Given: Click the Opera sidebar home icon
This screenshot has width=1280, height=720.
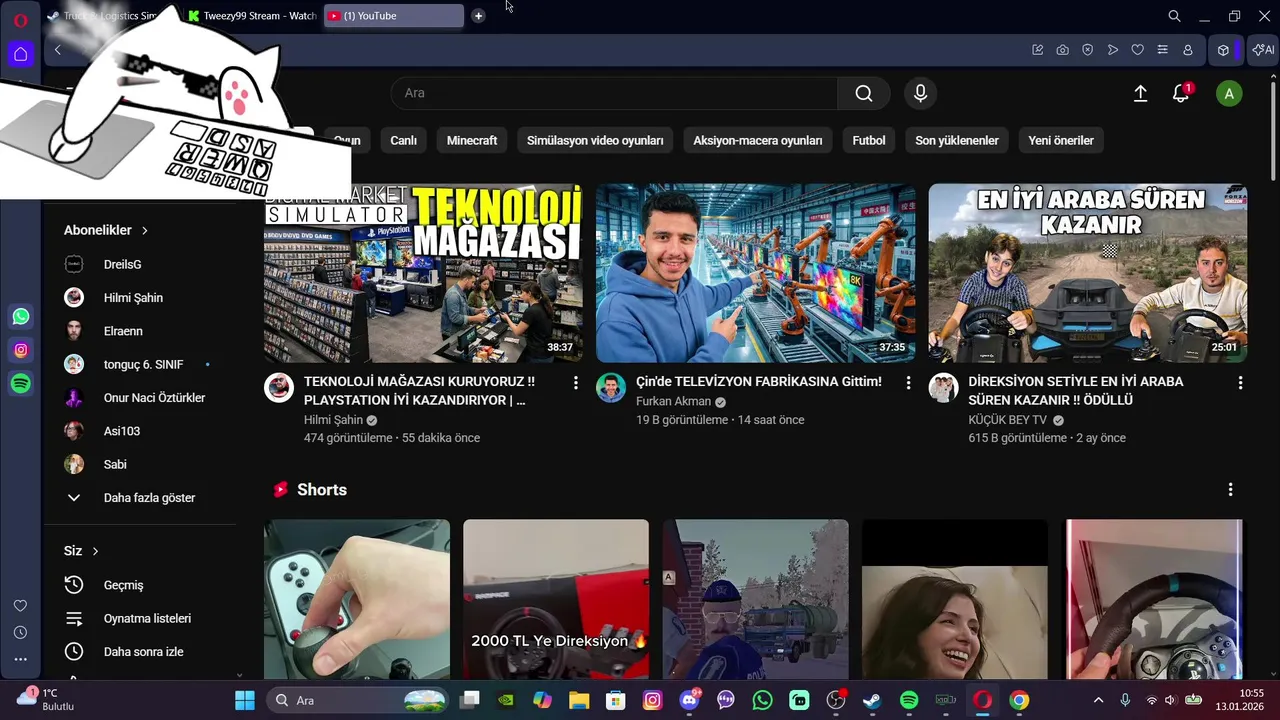Looking at the screenshot, I should coord(21,54).
